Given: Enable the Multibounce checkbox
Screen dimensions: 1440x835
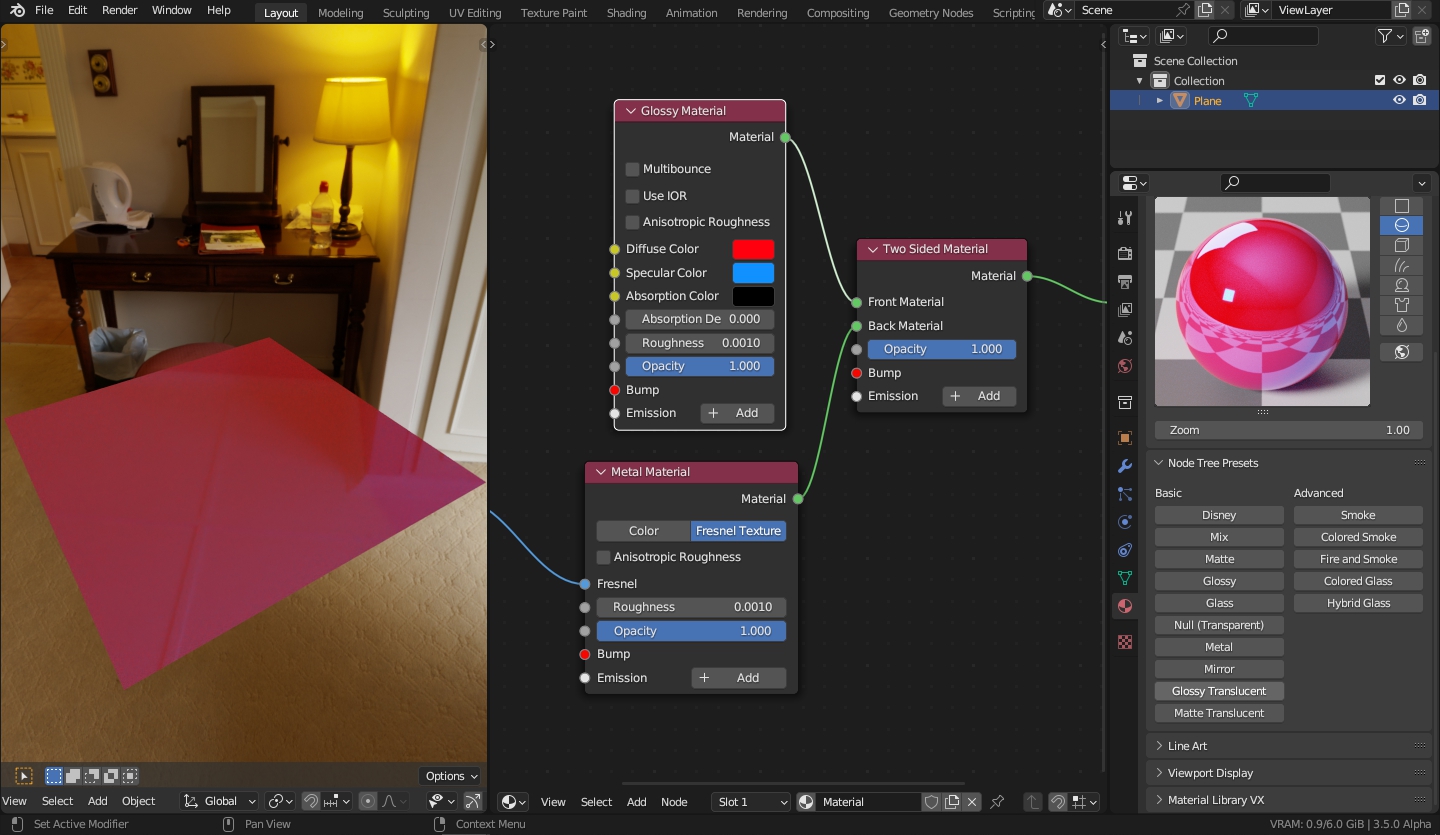Looking at the screenshot, I should [x=632, y=169].
